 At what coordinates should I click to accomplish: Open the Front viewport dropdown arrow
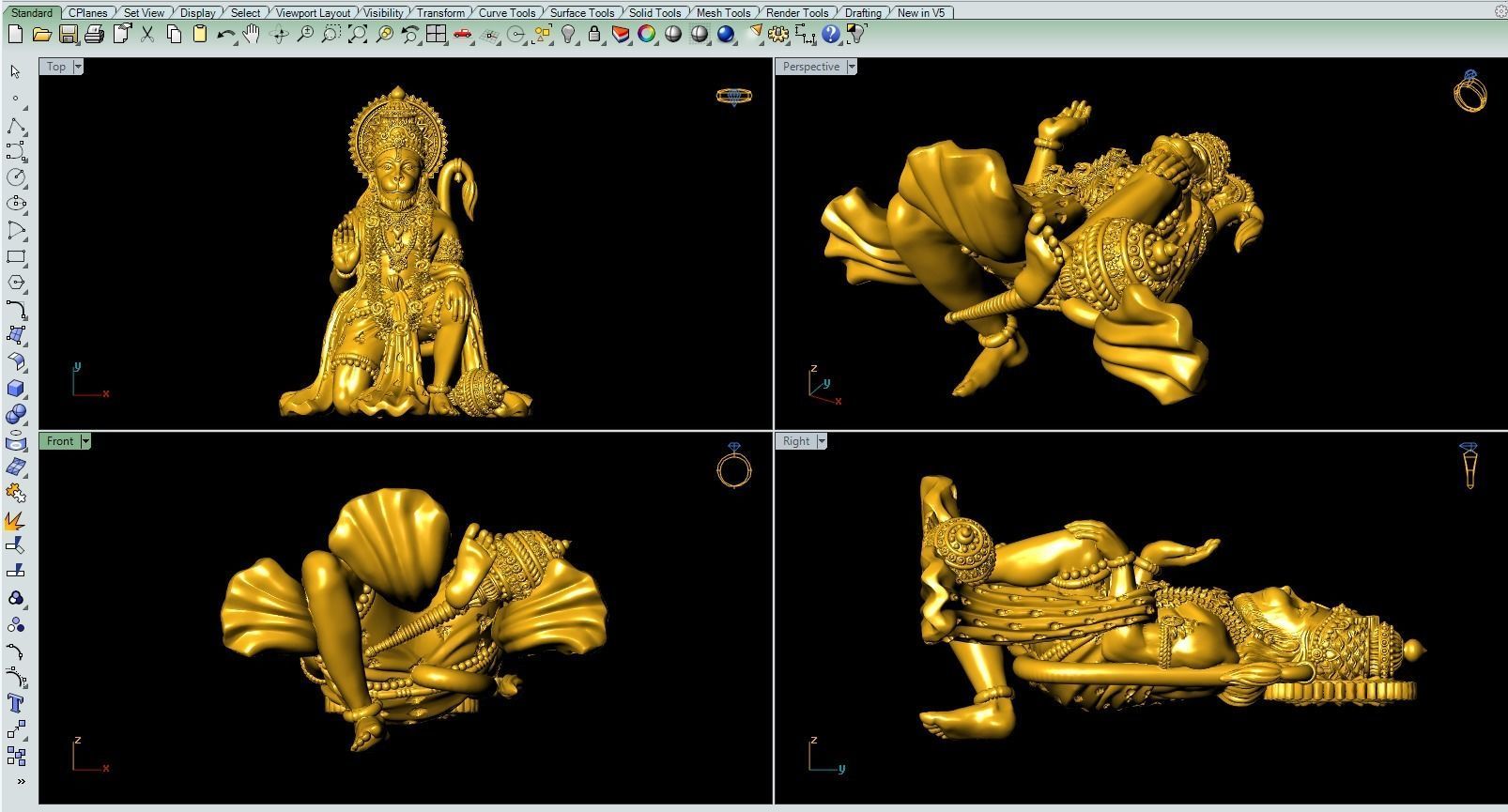coord(85,441)
